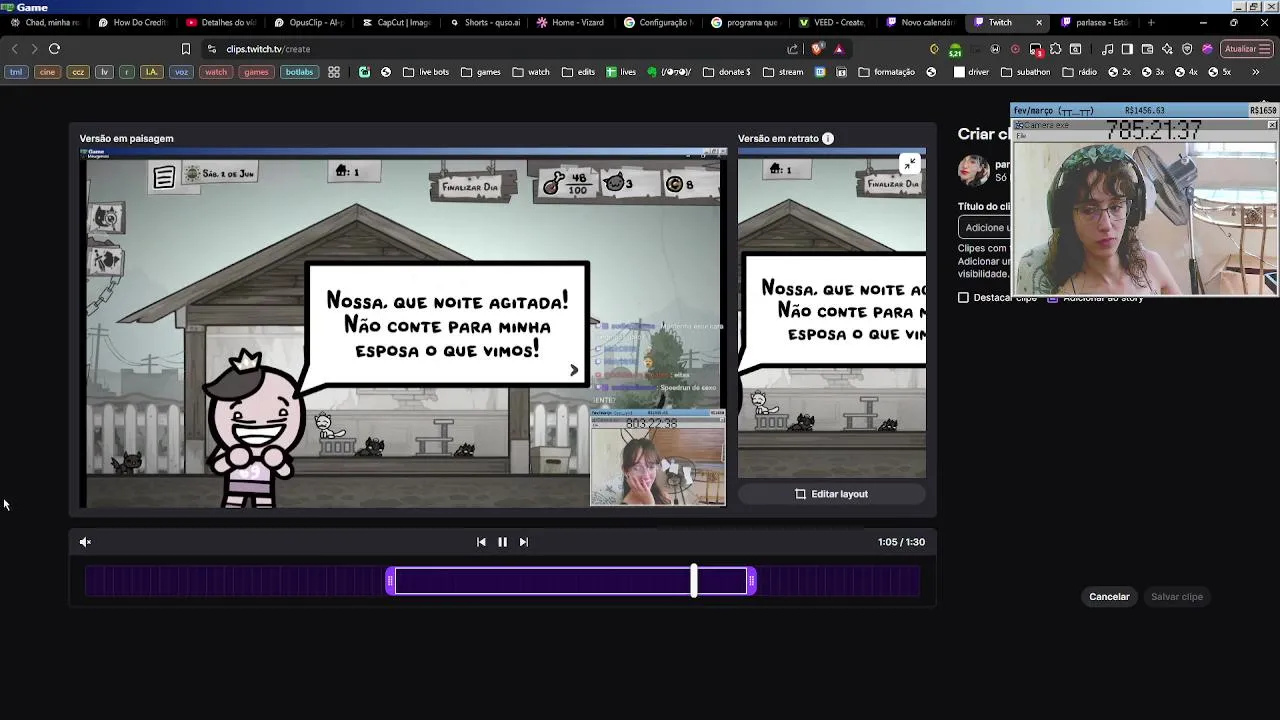Open the stream bookmark folder
The image size is (1280, 720).
pyautogui.click(x=783, y=72)
